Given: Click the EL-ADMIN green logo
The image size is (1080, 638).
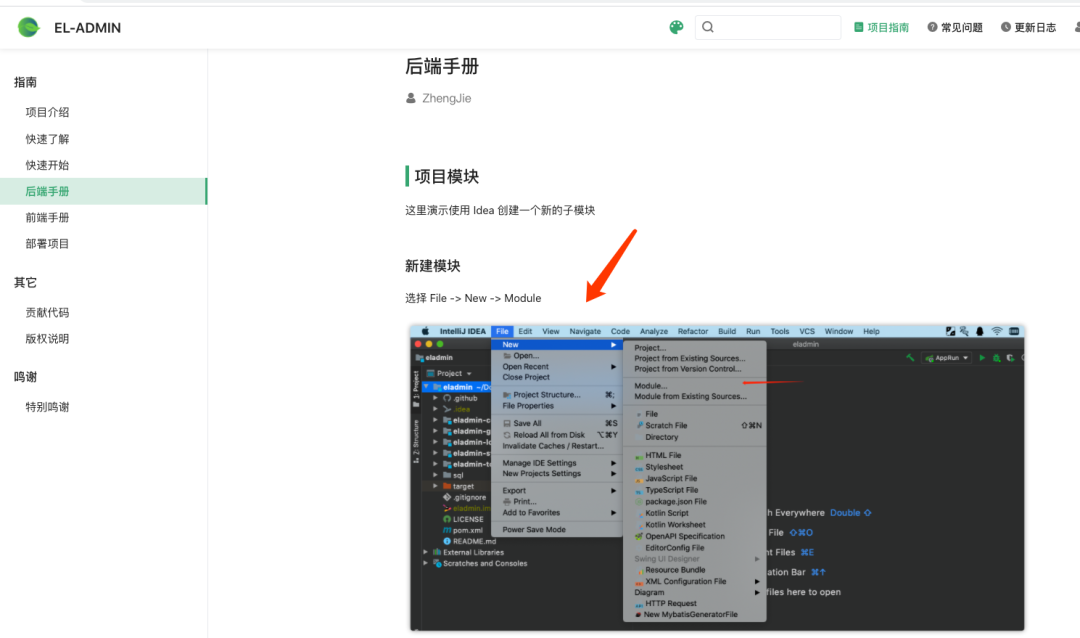Looking at the screenshot, I should click(x=28, y=27).
